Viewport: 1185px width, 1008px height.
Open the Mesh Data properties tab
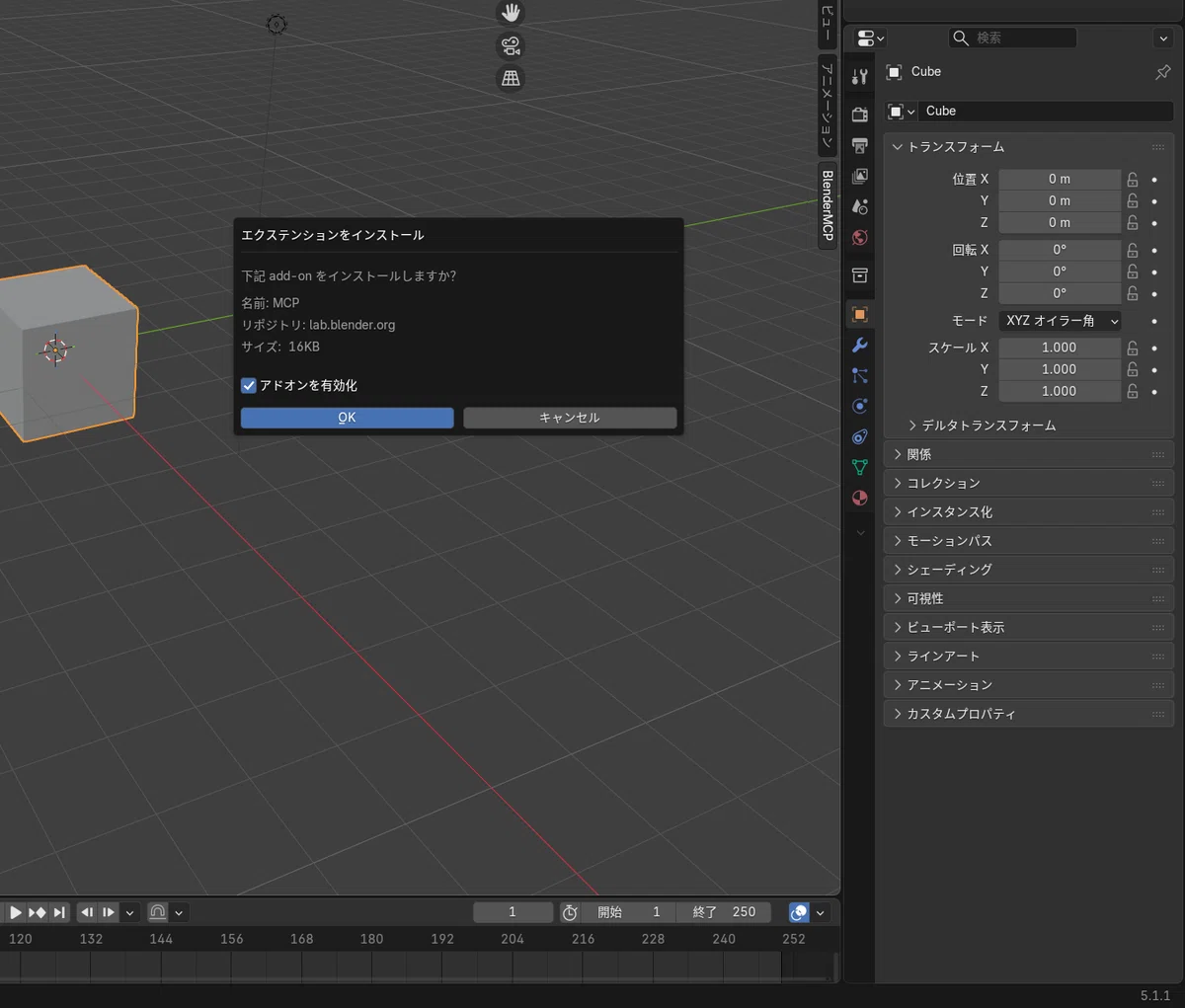pos(860,467)
